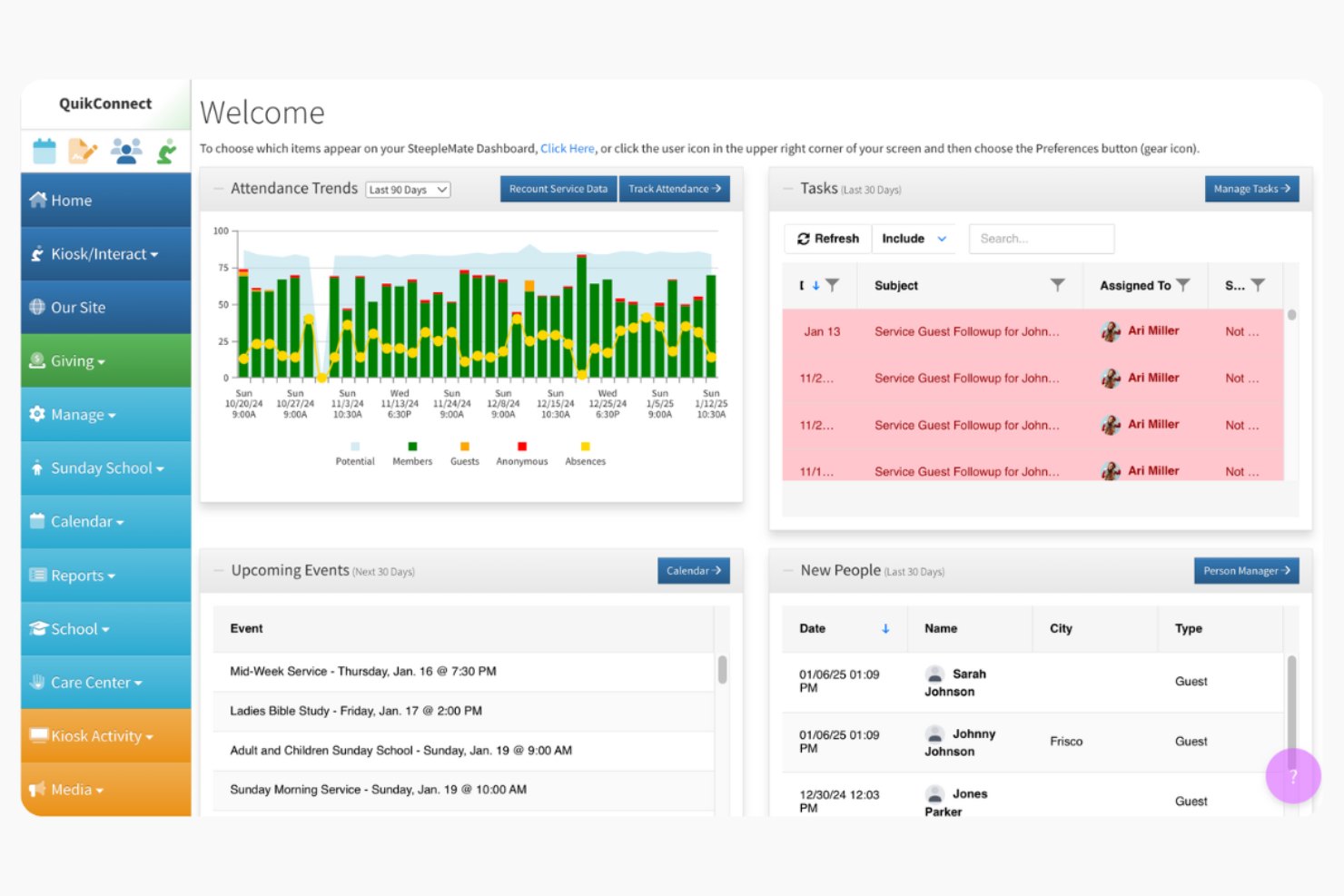
Task: Click Johnny Johnson's avatar icon
Action: tap(934, 734)
